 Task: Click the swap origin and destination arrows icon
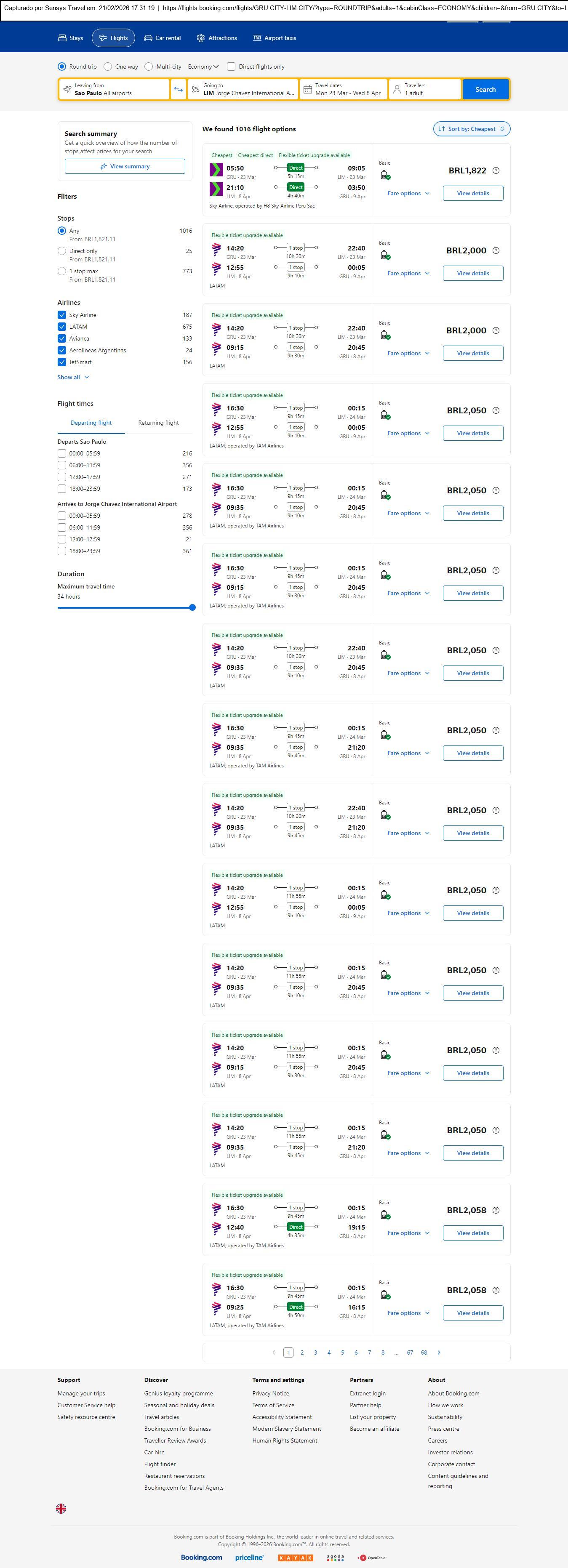[179, 90]
